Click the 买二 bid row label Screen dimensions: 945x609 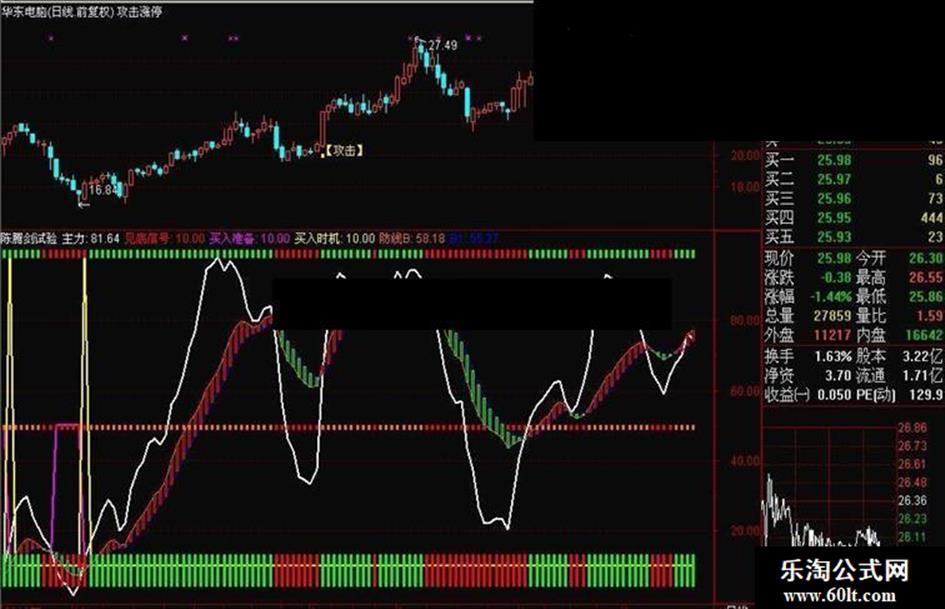coord(779,179)
